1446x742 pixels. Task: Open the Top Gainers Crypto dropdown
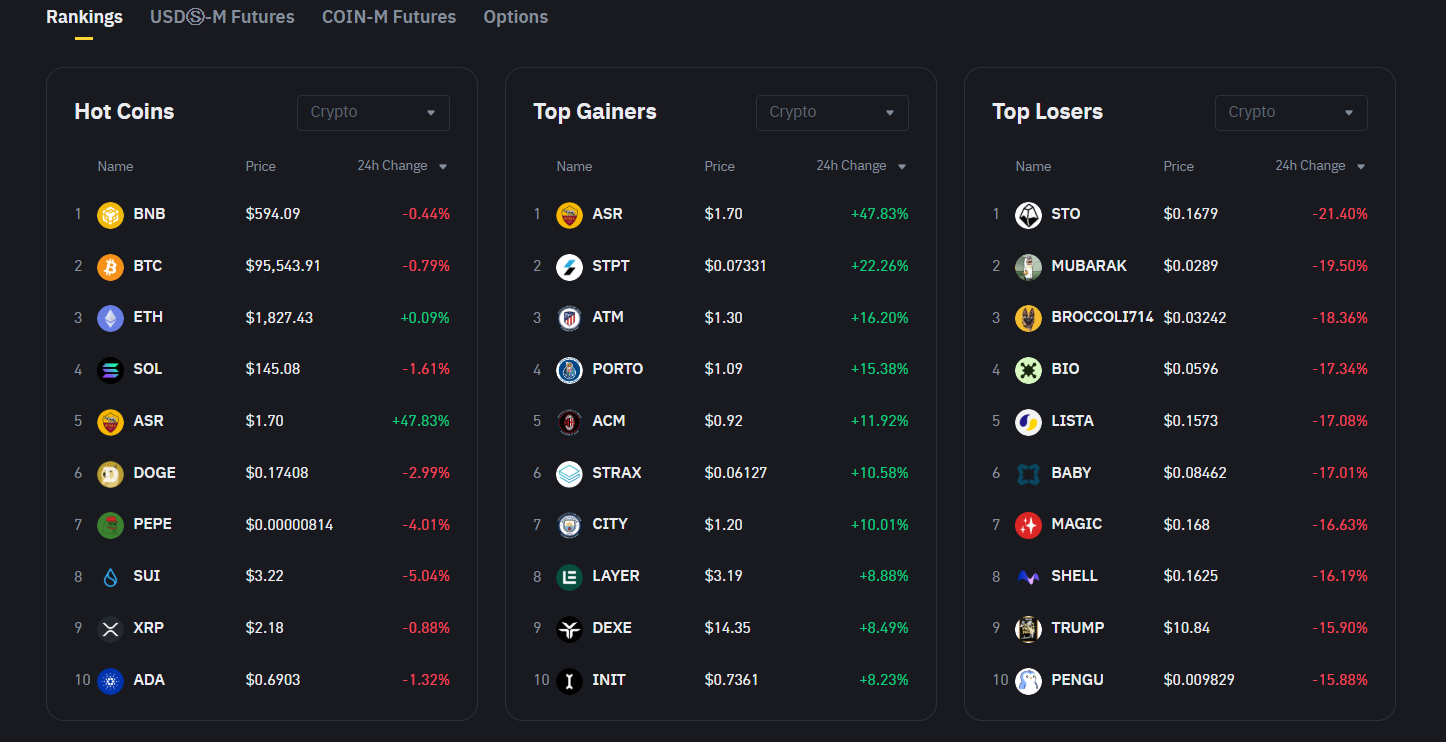[x=832, y=113]
